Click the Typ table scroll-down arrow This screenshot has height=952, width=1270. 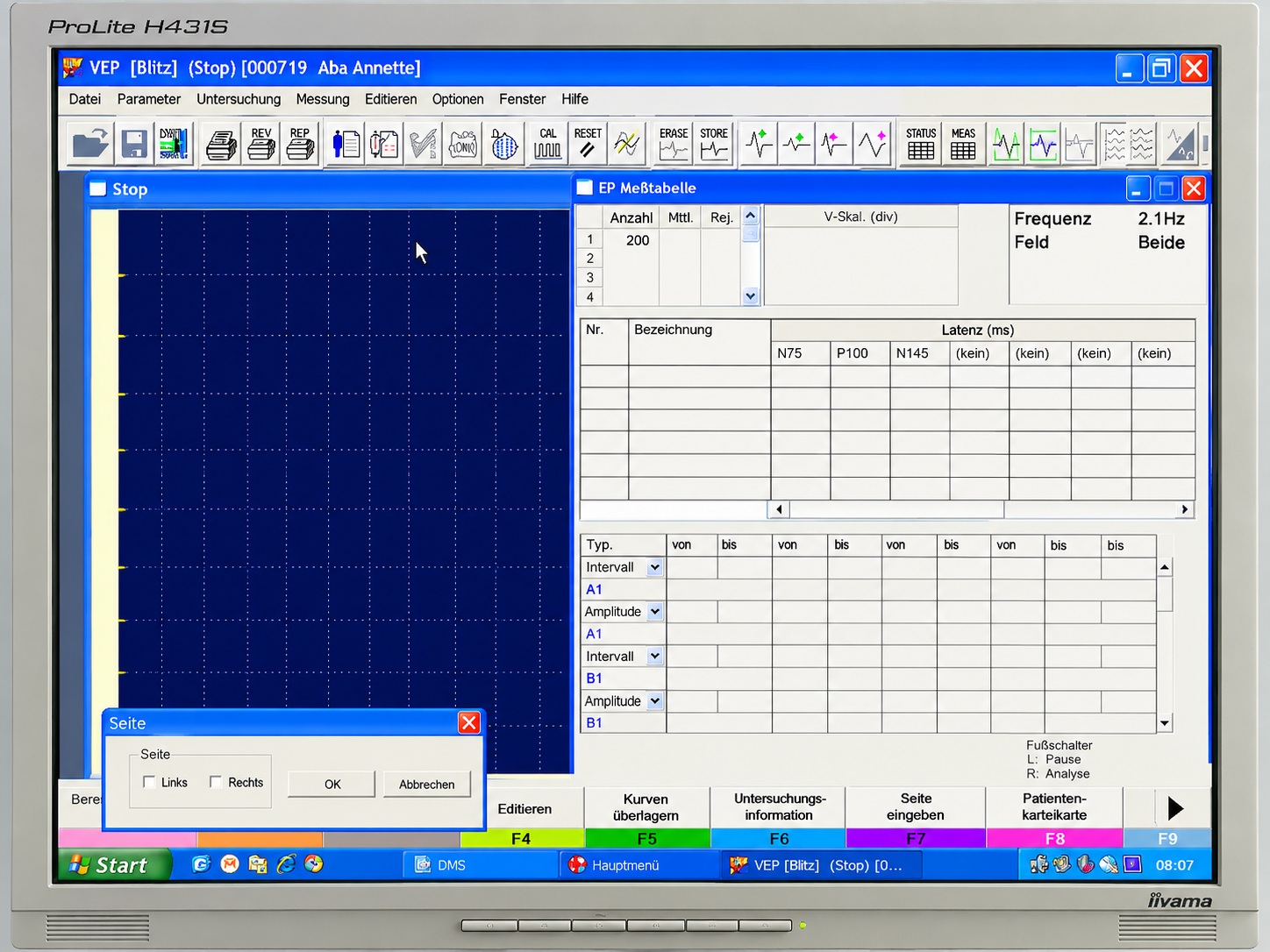(x=1165, y=723)
